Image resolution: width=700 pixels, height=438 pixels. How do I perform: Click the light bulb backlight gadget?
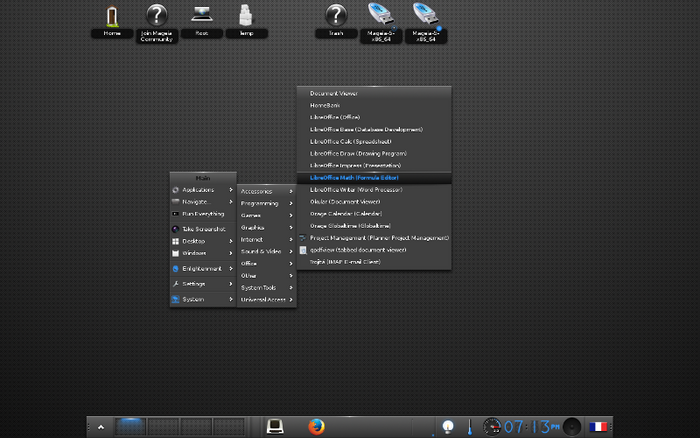click(x=448, y=427)
